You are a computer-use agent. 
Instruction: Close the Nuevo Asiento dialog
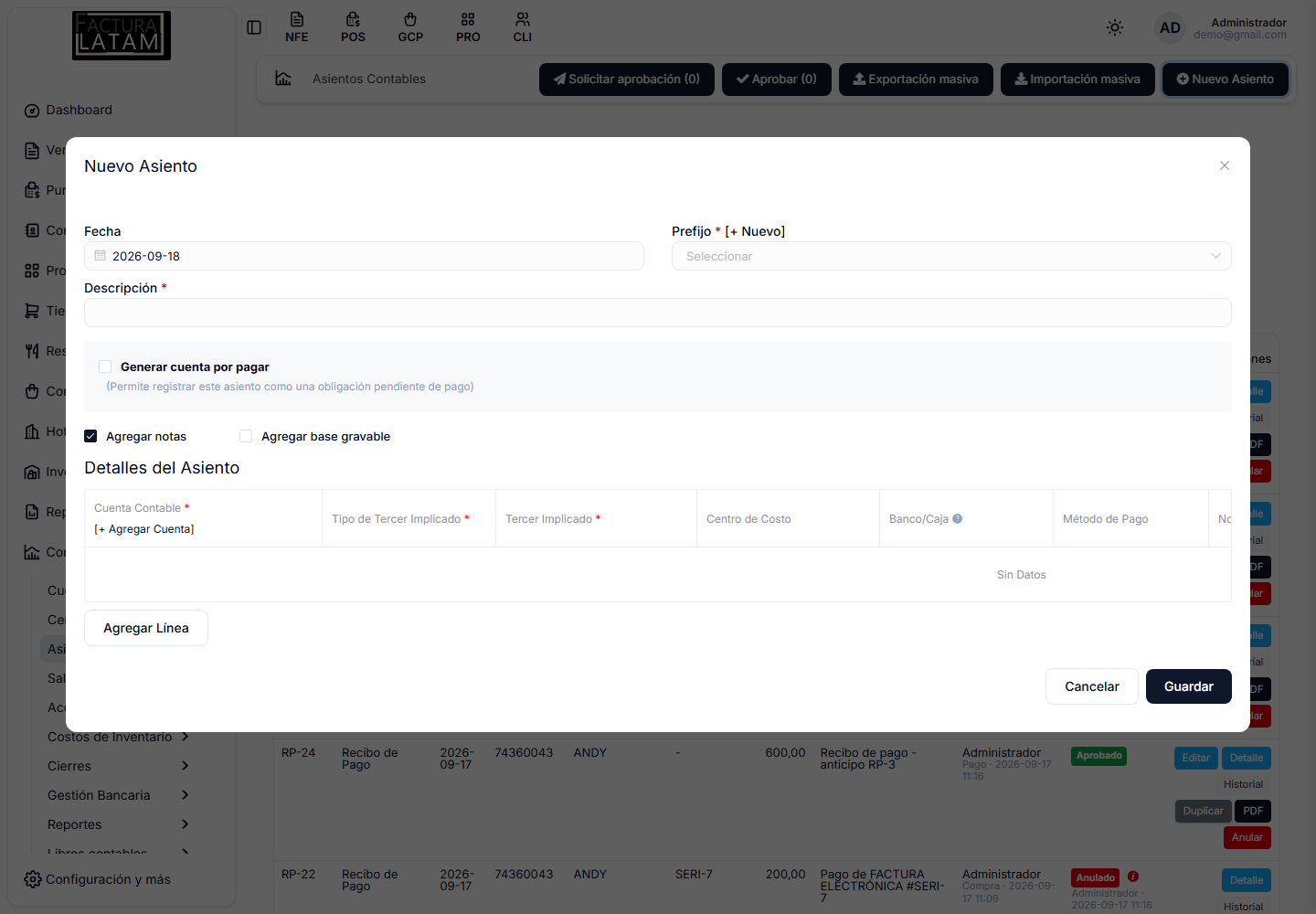1225,165
